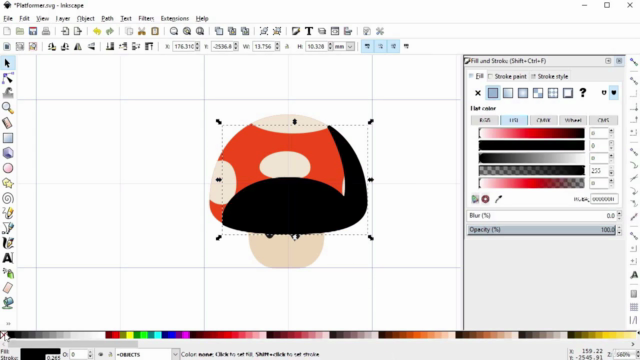The image size is (640, 360).
Task: Select the Rectangle tool
Action: [7, 138]
